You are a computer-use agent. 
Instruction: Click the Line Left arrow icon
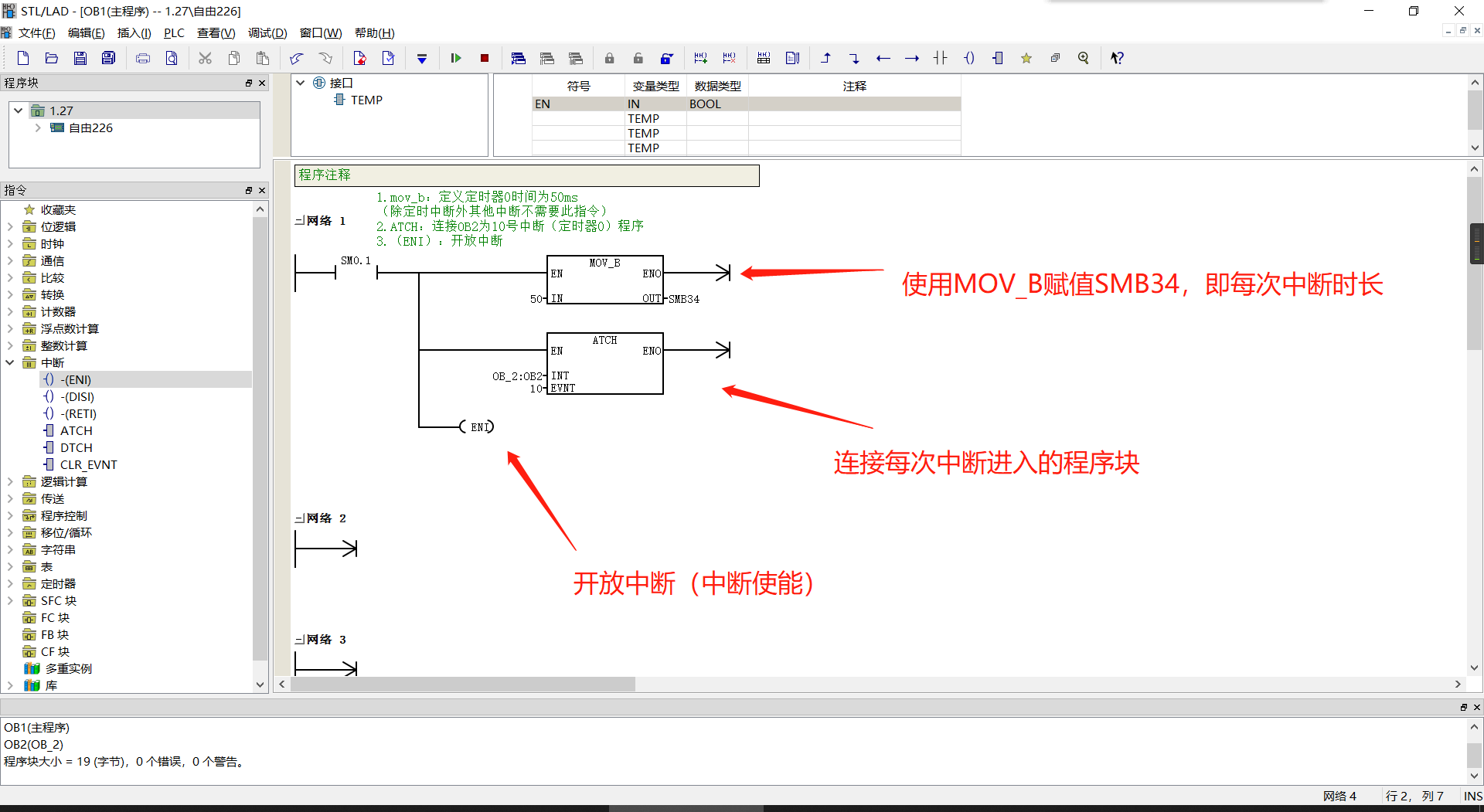883,58
